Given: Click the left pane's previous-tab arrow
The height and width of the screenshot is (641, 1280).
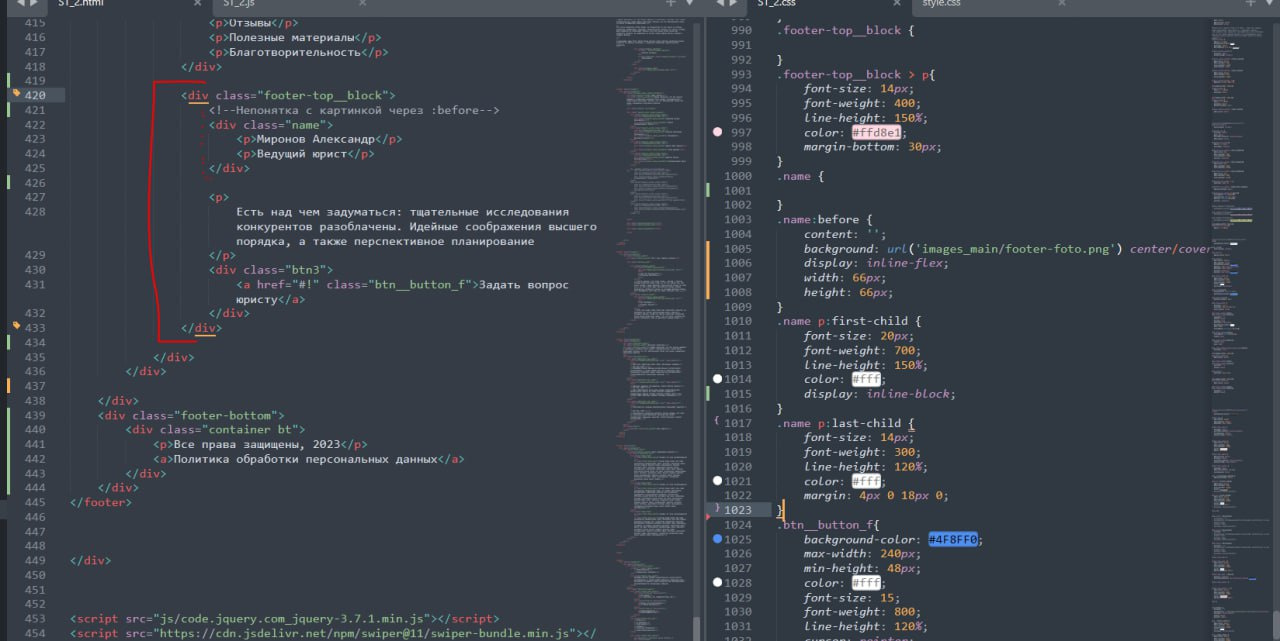Looking at the screenshot, I should coord(21,4).
